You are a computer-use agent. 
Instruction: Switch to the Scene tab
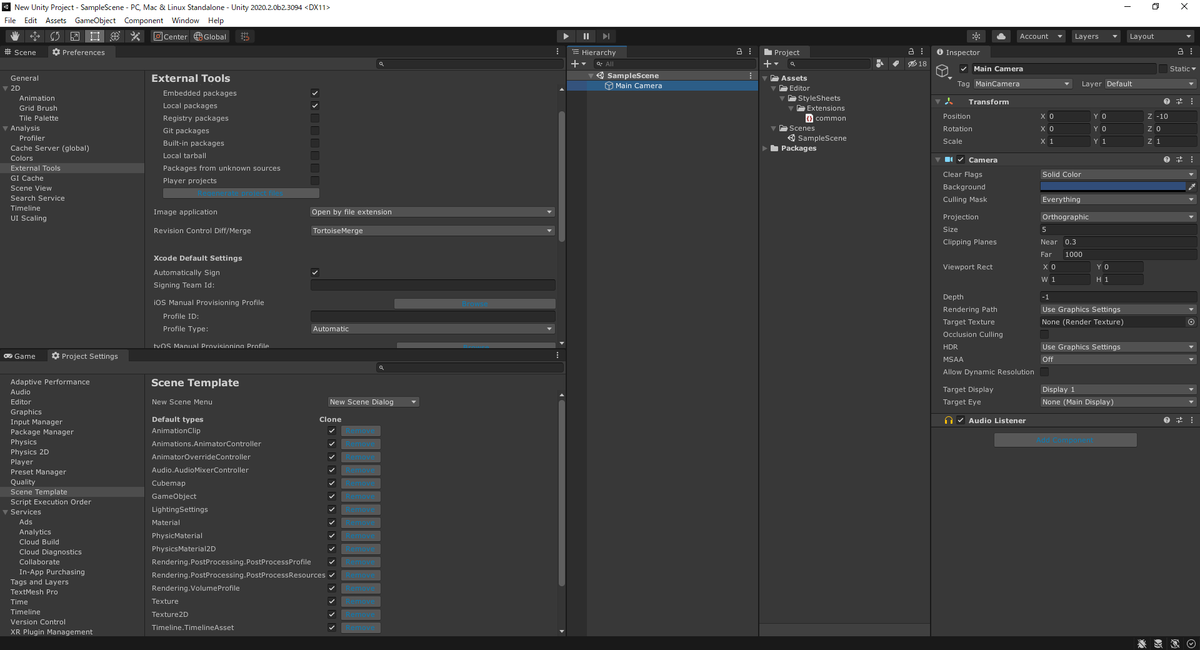22,52
